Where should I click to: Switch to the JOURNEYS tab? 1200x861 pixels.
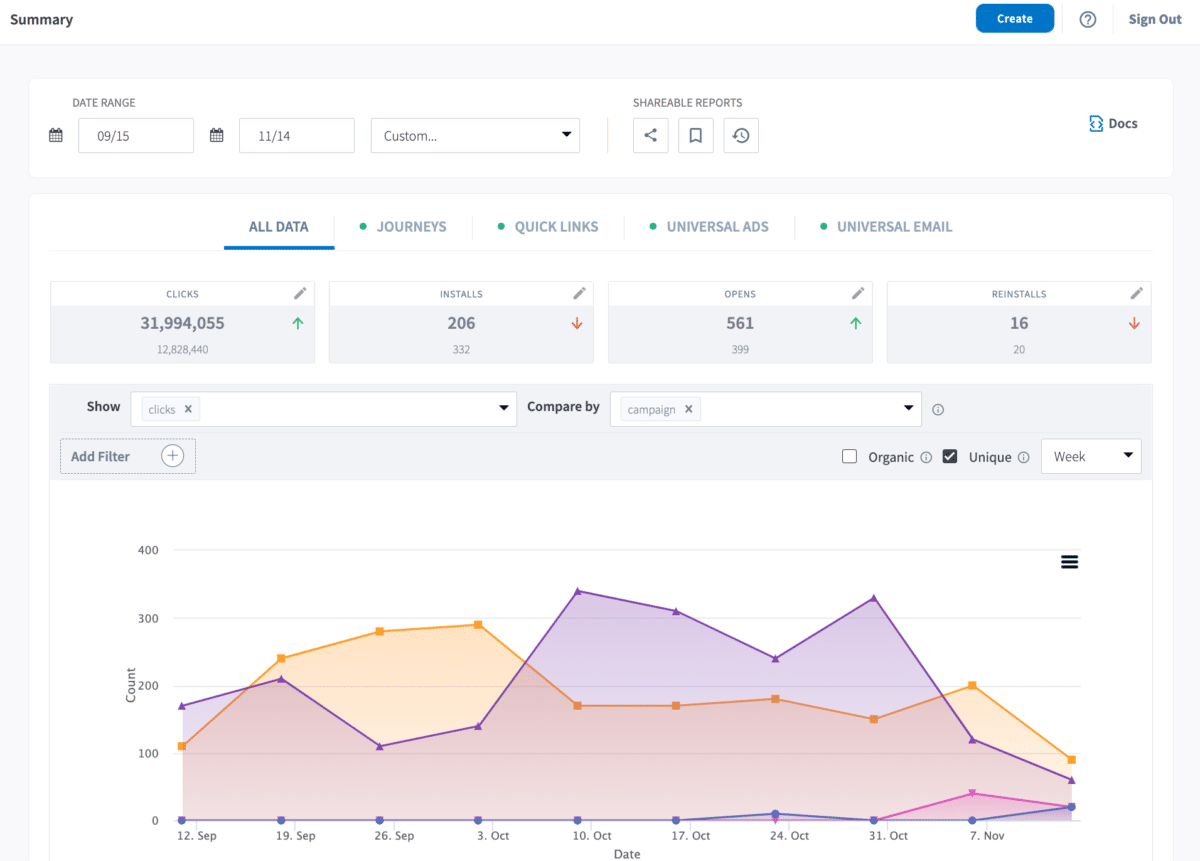411,227
